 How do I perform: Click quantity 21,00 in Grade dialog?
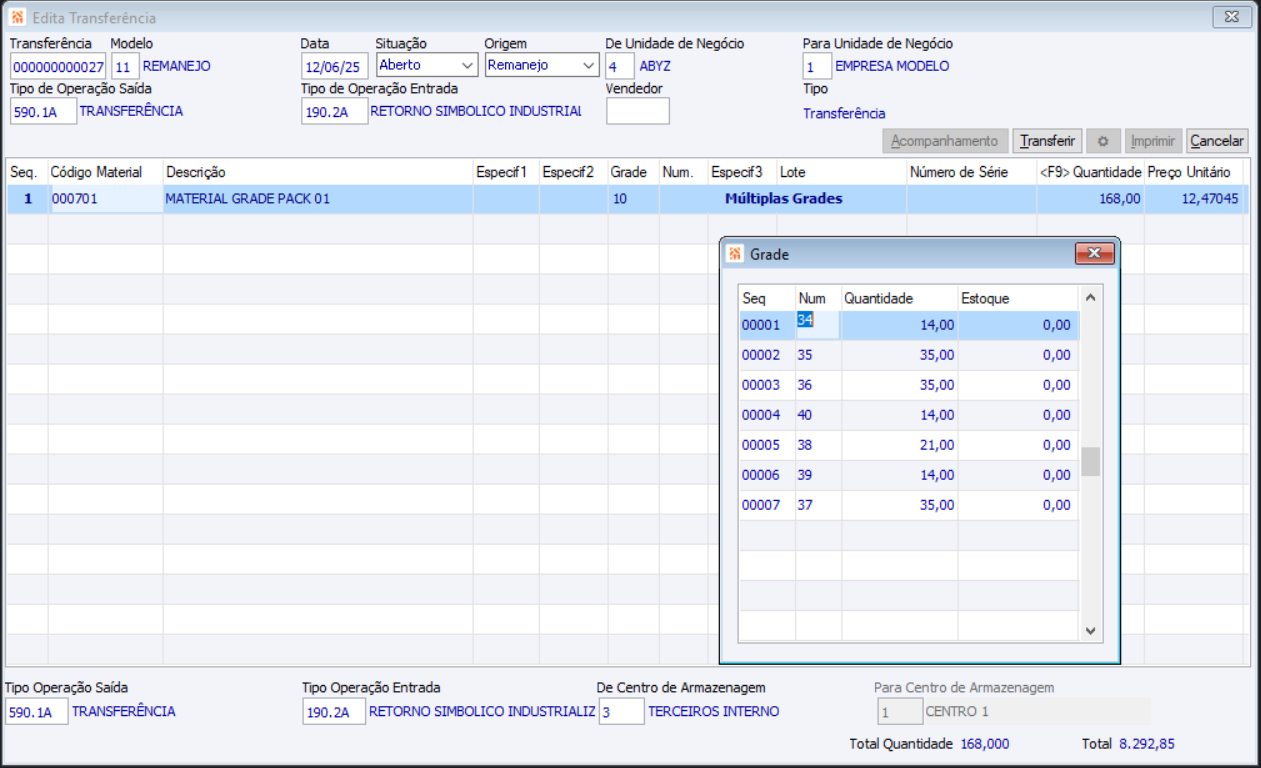(899, 445)
